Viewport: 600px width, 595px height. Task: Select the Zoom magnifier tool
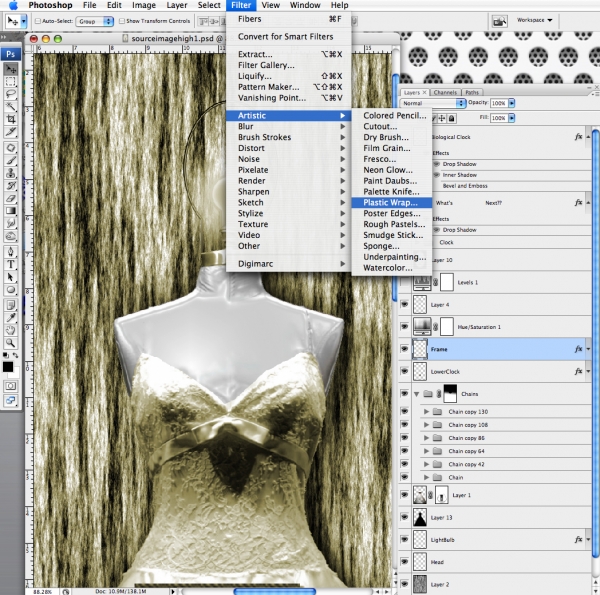[x=11, y=343]
